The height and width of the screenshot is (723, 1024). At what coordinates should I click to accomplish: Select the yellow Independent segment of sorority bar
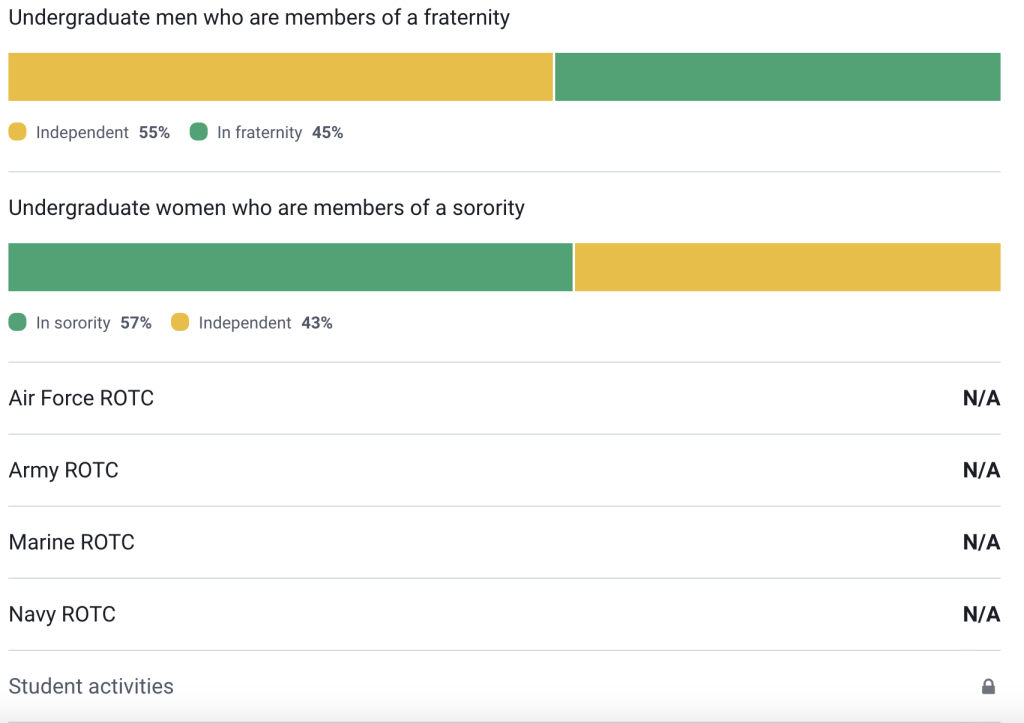787,267
